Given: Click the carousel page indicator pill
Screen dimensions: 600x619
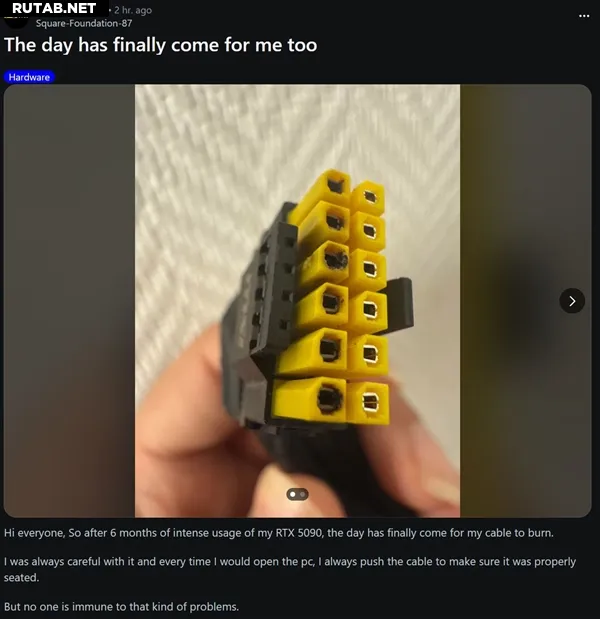Looking at the screenshot, I should (297, 494).
